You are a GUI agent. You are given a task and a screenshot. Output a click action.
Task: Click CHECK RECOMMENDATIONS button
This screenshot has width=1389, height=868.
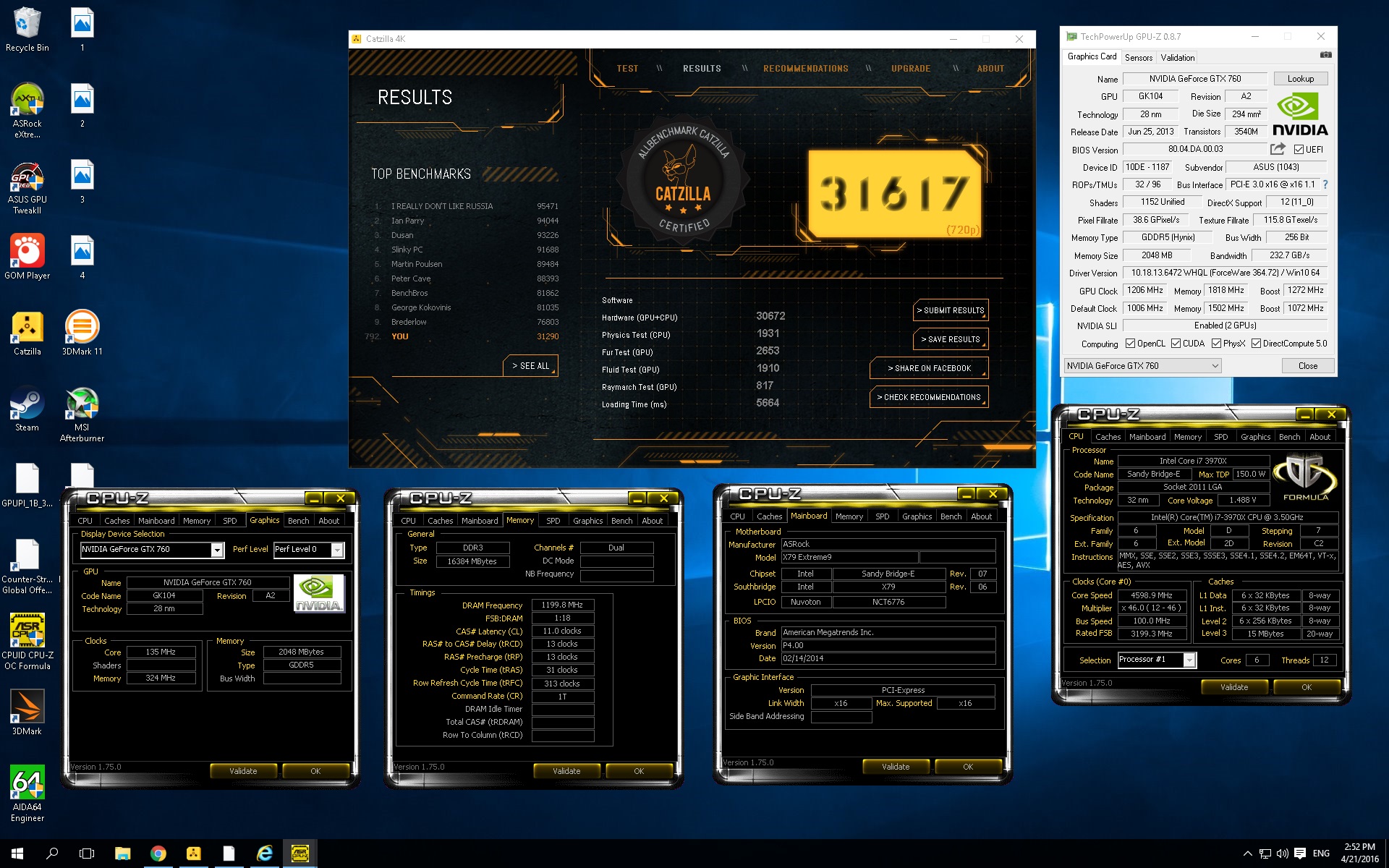[929, 397]
